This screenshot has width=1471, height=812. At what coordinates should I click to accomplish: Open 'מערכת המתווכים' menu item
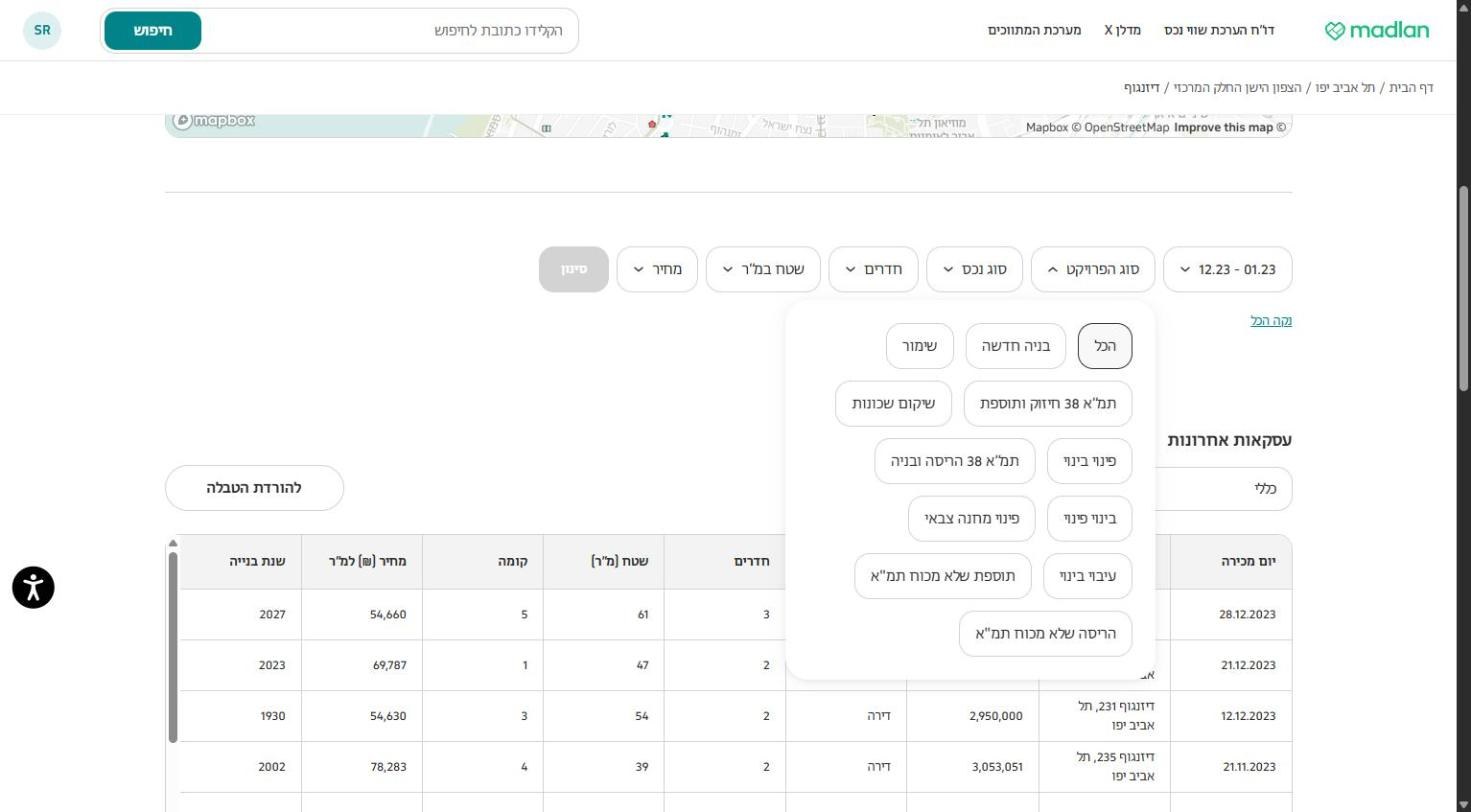1035,30
